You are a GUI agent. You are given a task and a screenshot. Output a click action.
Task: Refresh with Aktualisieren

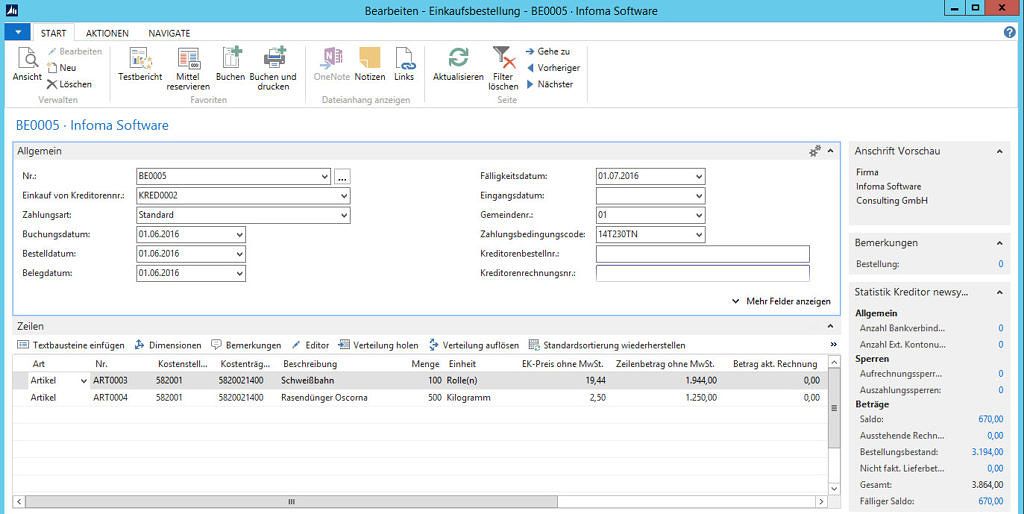pos(458,64)
